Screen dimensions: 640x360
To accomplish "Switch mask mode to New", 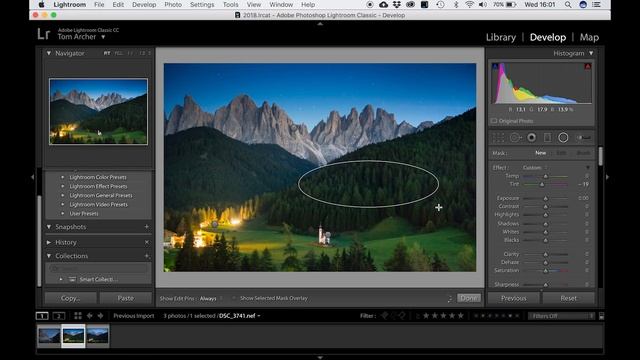I will 540,153.
